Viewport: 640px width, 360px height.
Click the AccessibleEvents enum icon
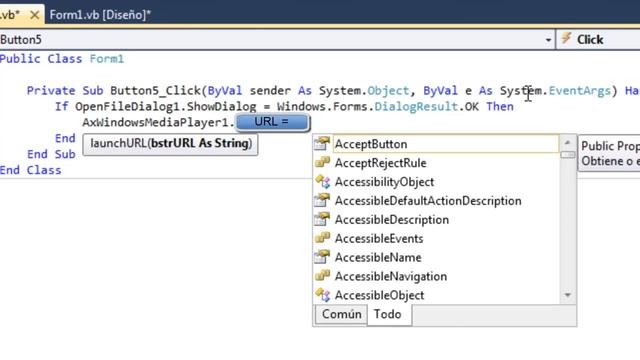click(322, 238)
